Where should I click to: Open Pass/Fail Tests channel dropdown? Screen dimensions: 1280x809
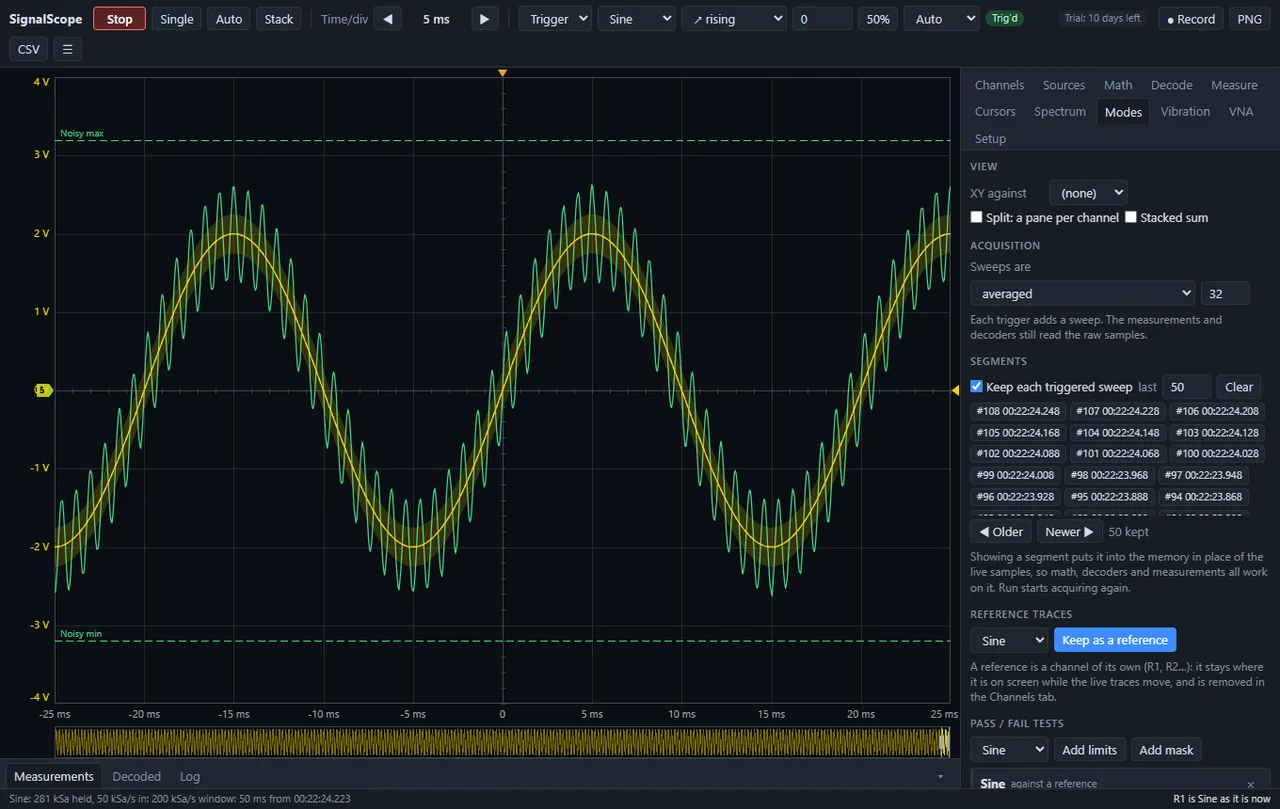click(1009, 750)
